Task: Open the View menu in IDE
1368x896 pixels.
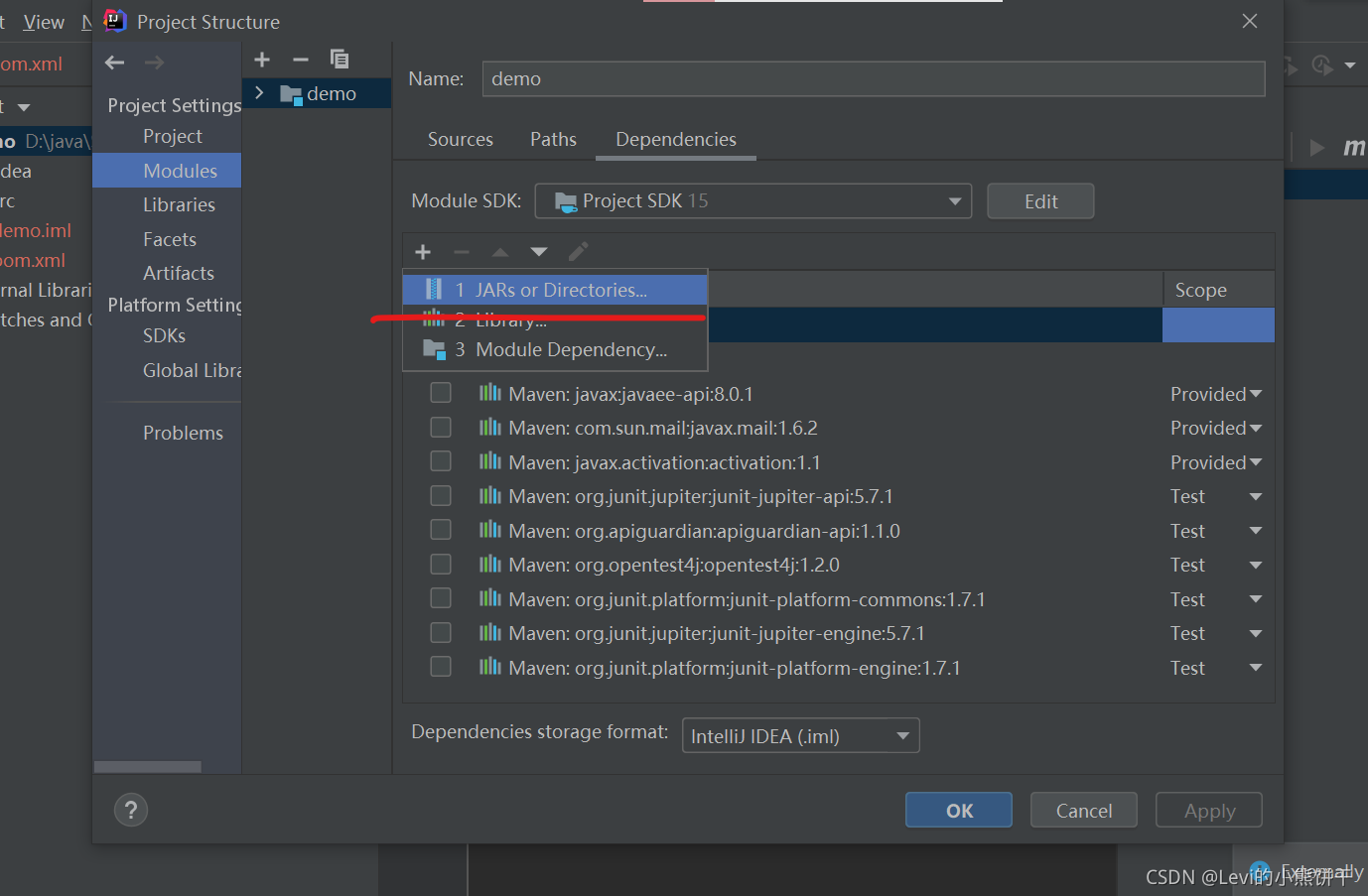Action: tap(44, 22)
